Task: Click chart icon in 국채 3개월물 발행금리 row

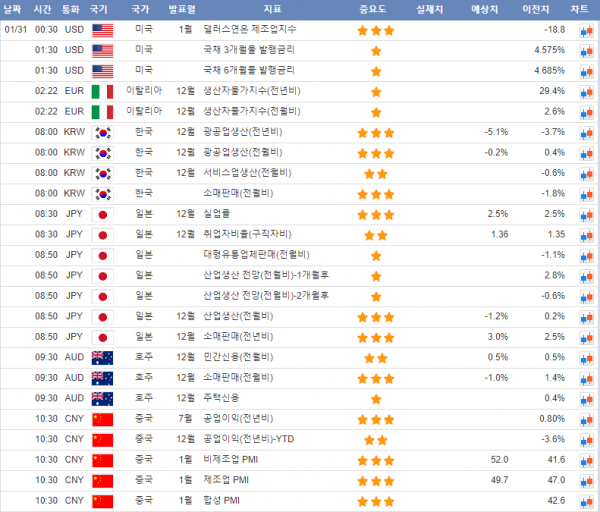Action: [585, 50]
